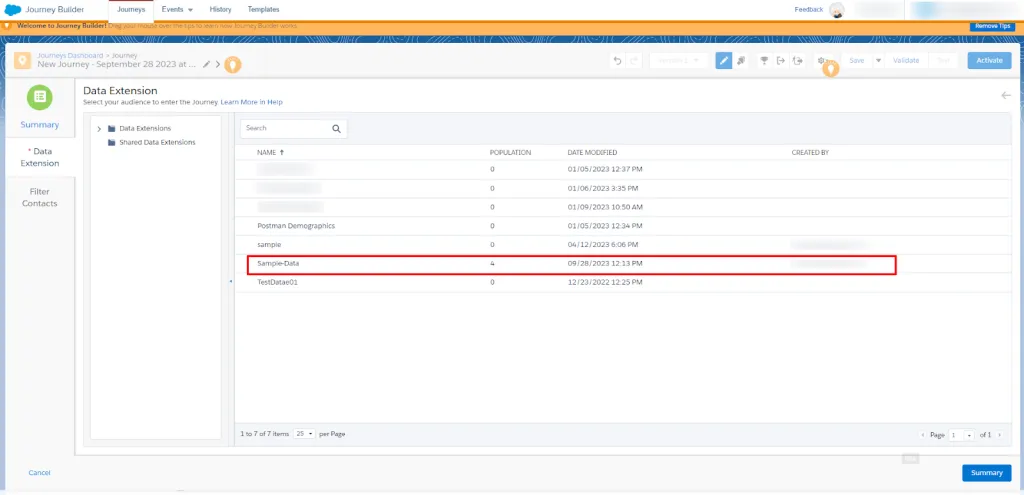Screen dimensions: 1024x495
Task: Click the pencil icon to rename journey
Action: point(206,64)
